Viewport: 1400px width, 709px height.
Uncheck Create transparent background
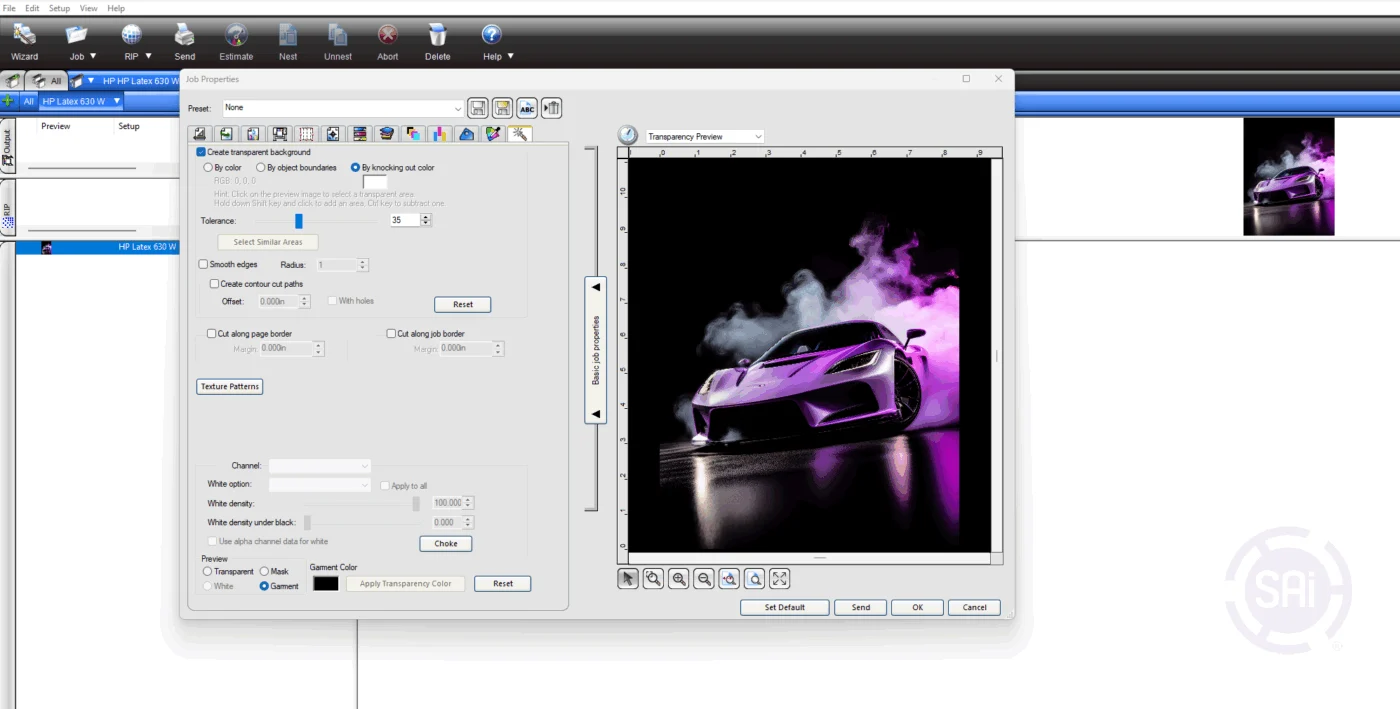tap(201, 152)
